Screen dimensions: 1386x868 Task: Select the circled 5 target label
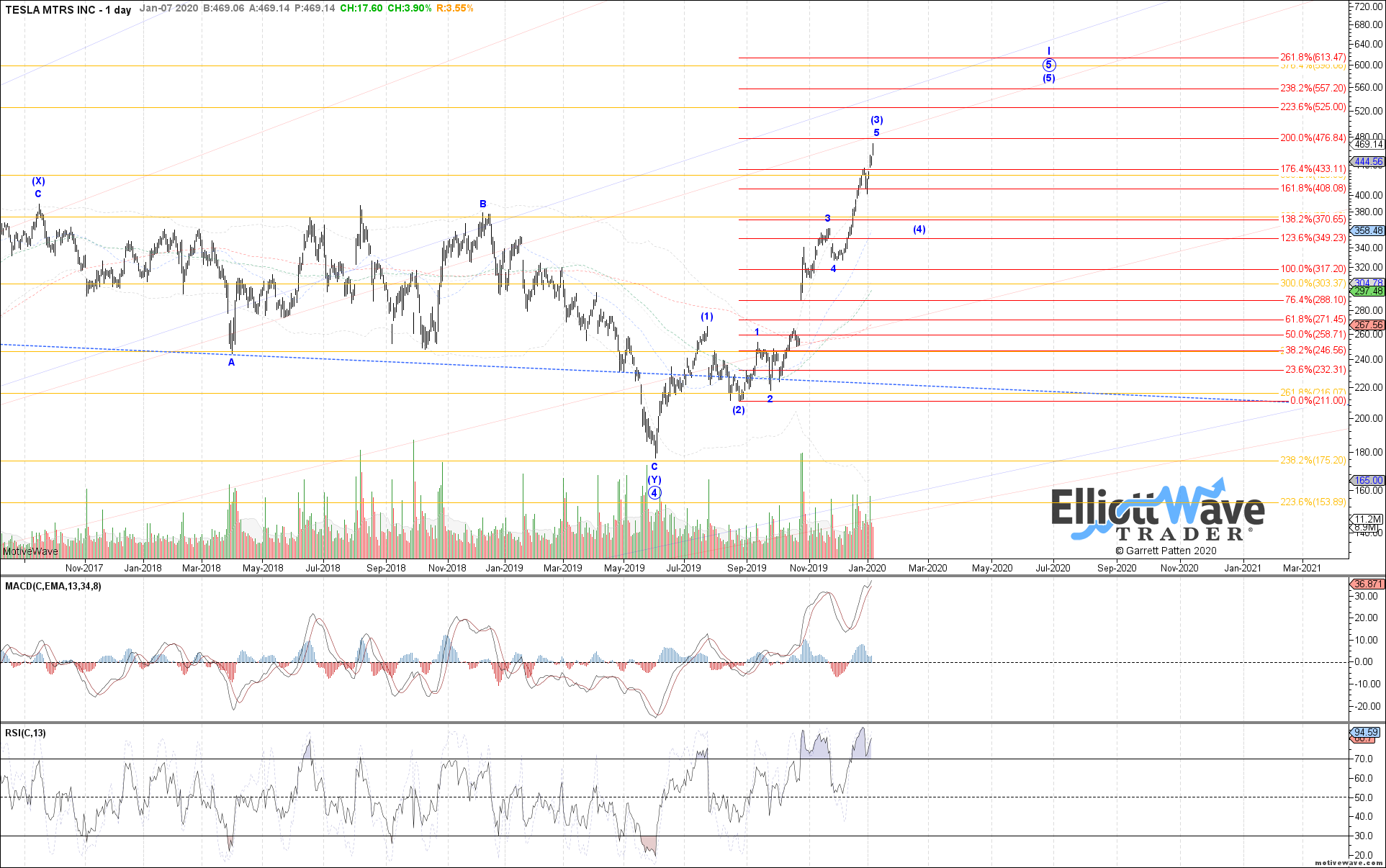[1049, 65]
